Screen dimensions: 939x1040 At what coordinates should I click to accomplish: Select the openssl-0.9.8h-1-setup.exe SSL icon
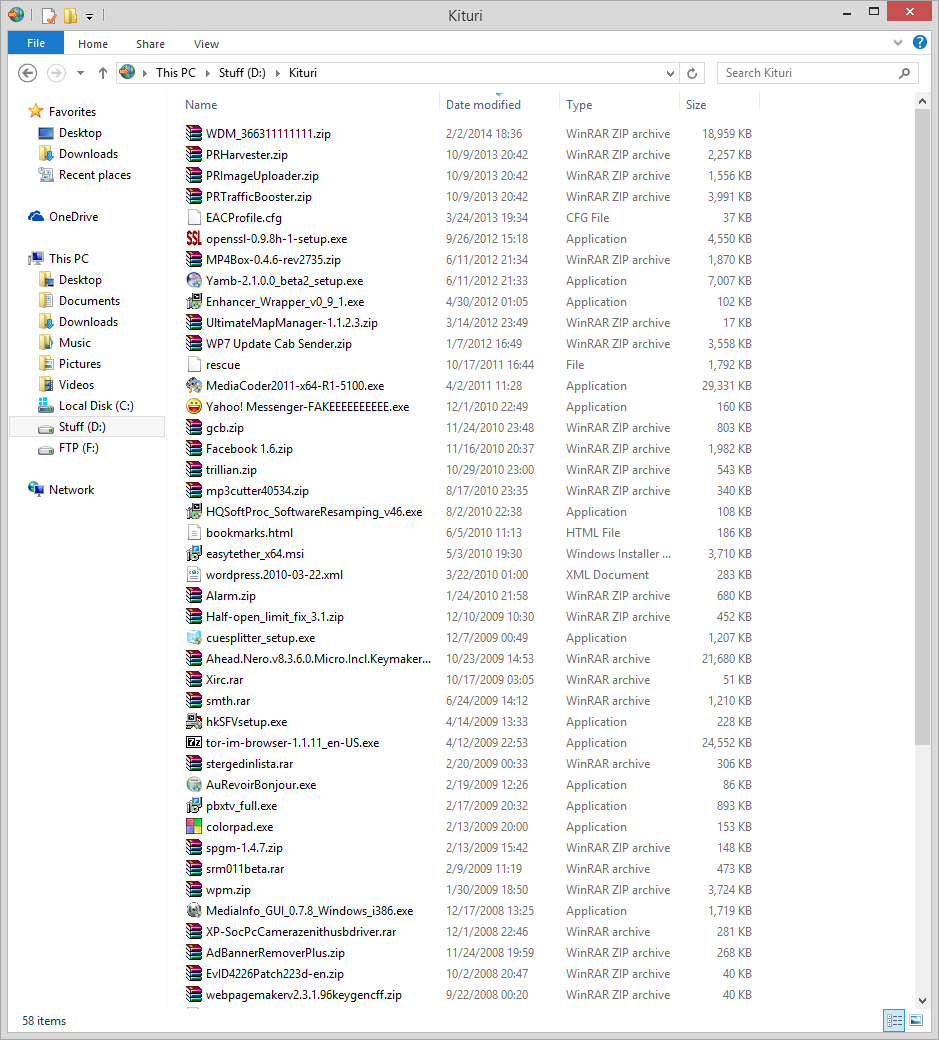pos(194,239)
